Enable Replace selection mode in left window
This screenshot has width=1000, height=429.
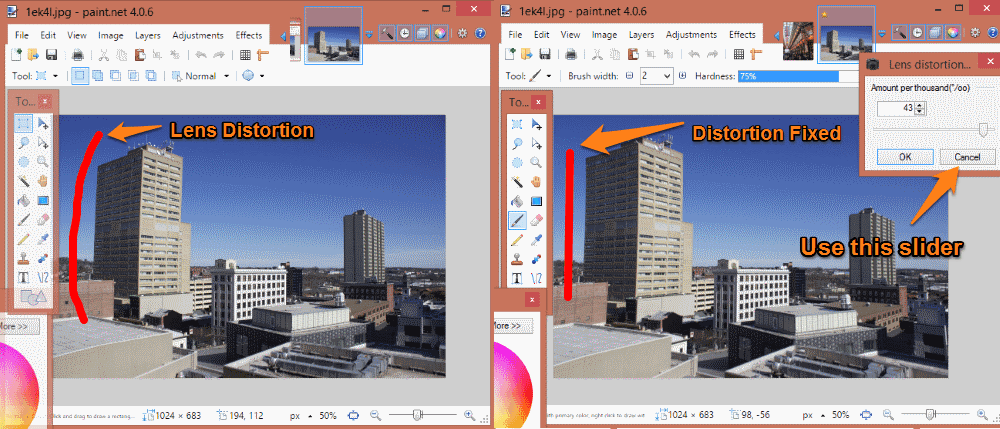(x=80, y=76)
